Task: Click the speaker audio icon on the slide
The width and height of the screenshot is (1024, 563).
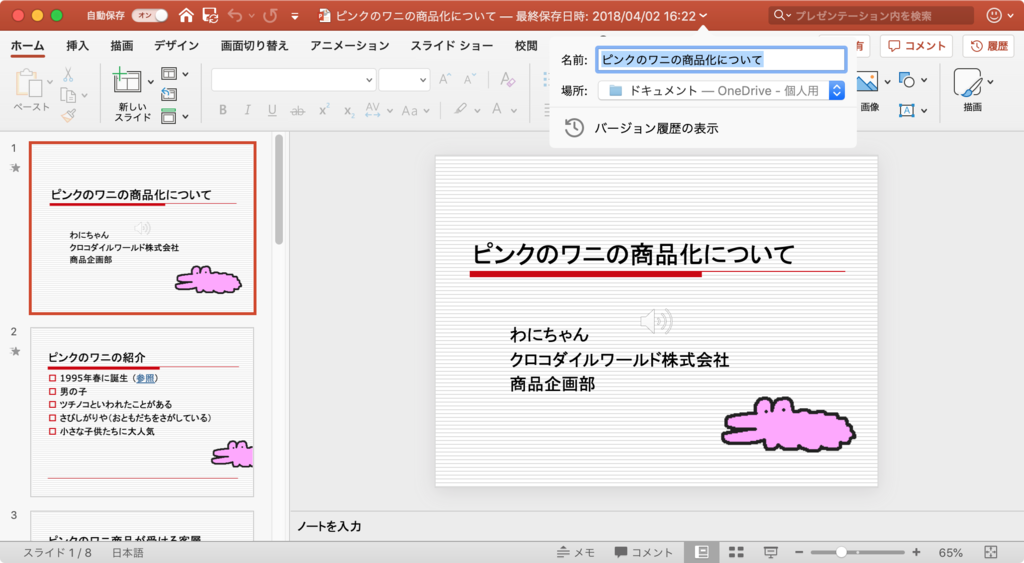Action: pos(656,321)
